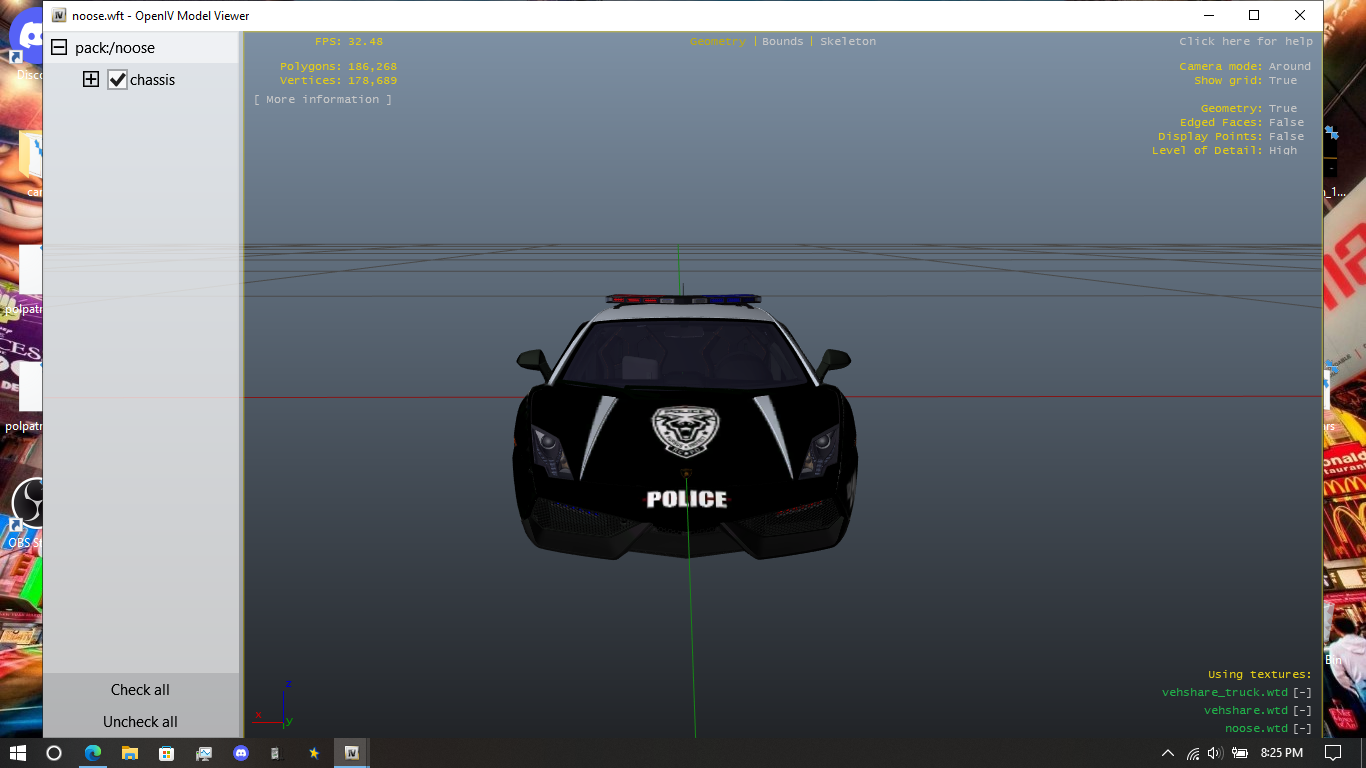Open the notification center icon
1366x768 pixels.
tap(1332, 753)
